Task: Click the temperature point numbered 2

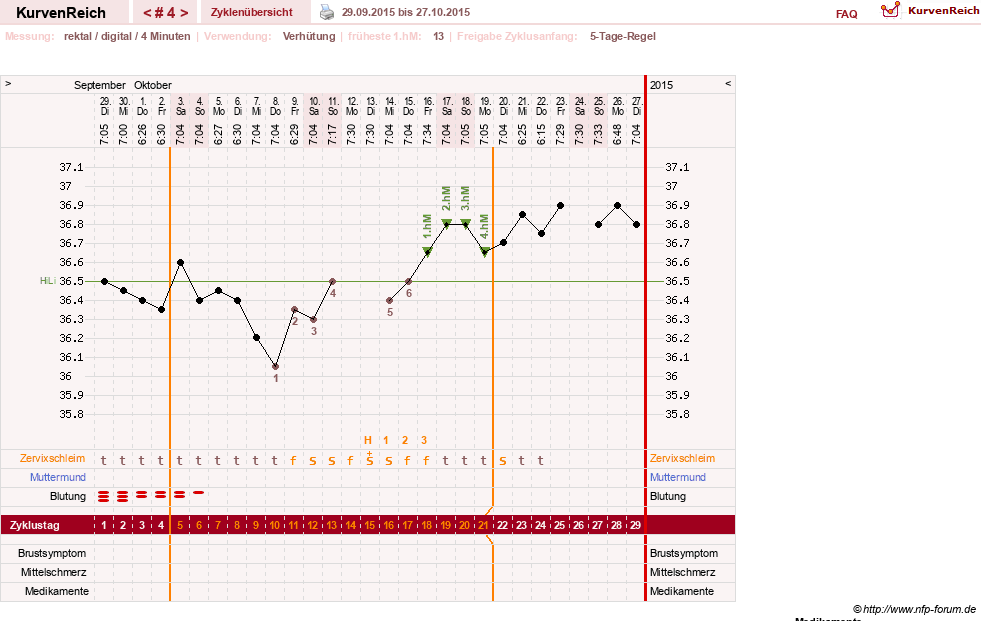Action: tap(295, 310)
